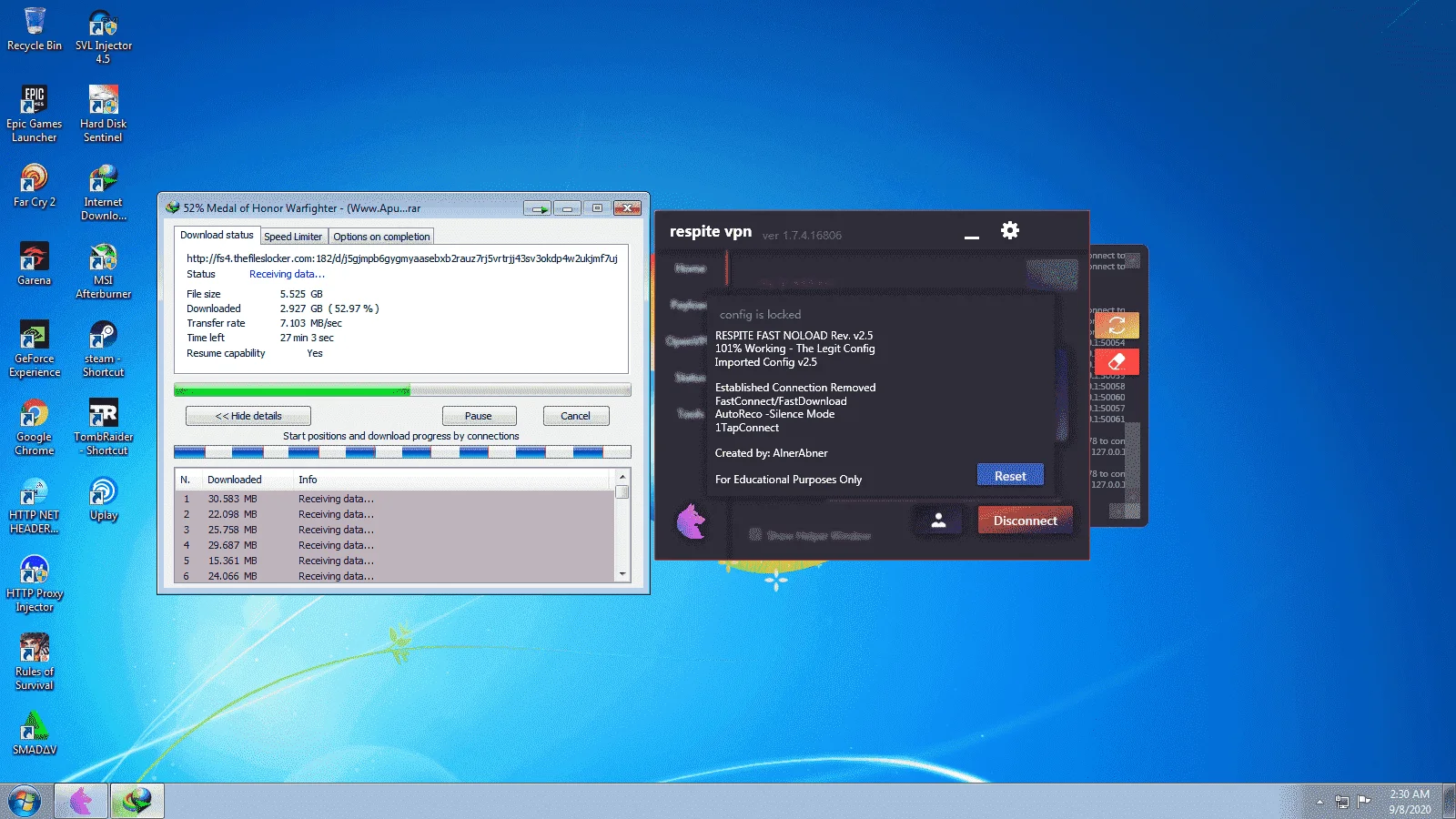Open respite vpn settings gear

point(1010,230)
